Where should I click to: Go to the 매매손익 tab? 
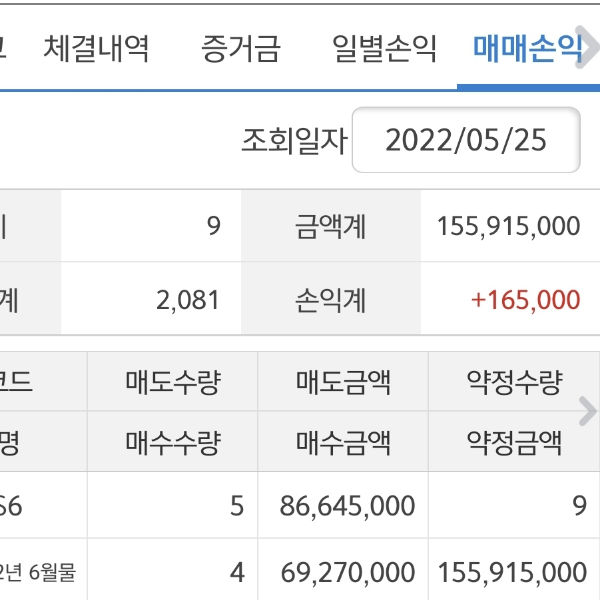click(x=528, y=49)
